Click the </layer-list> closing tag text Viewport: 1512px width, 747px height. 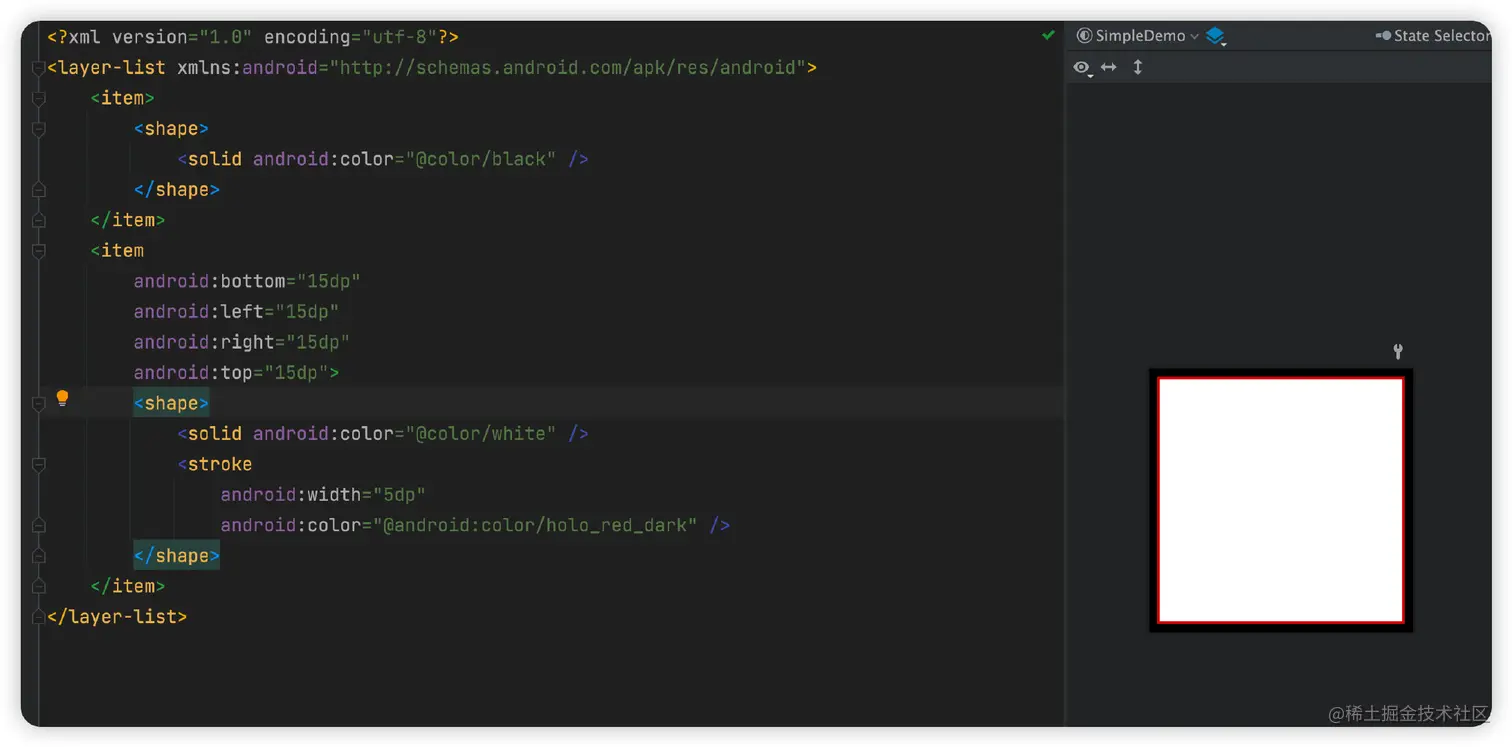(x=117, y=617)
